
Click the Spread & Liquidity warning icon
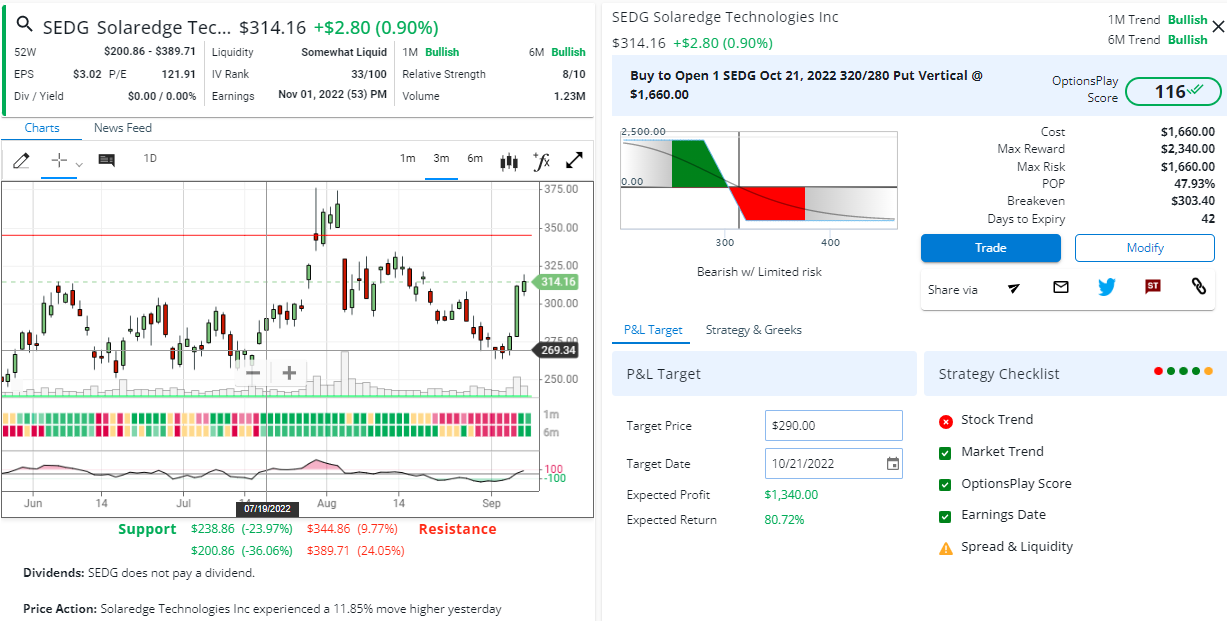click(946, 548)
